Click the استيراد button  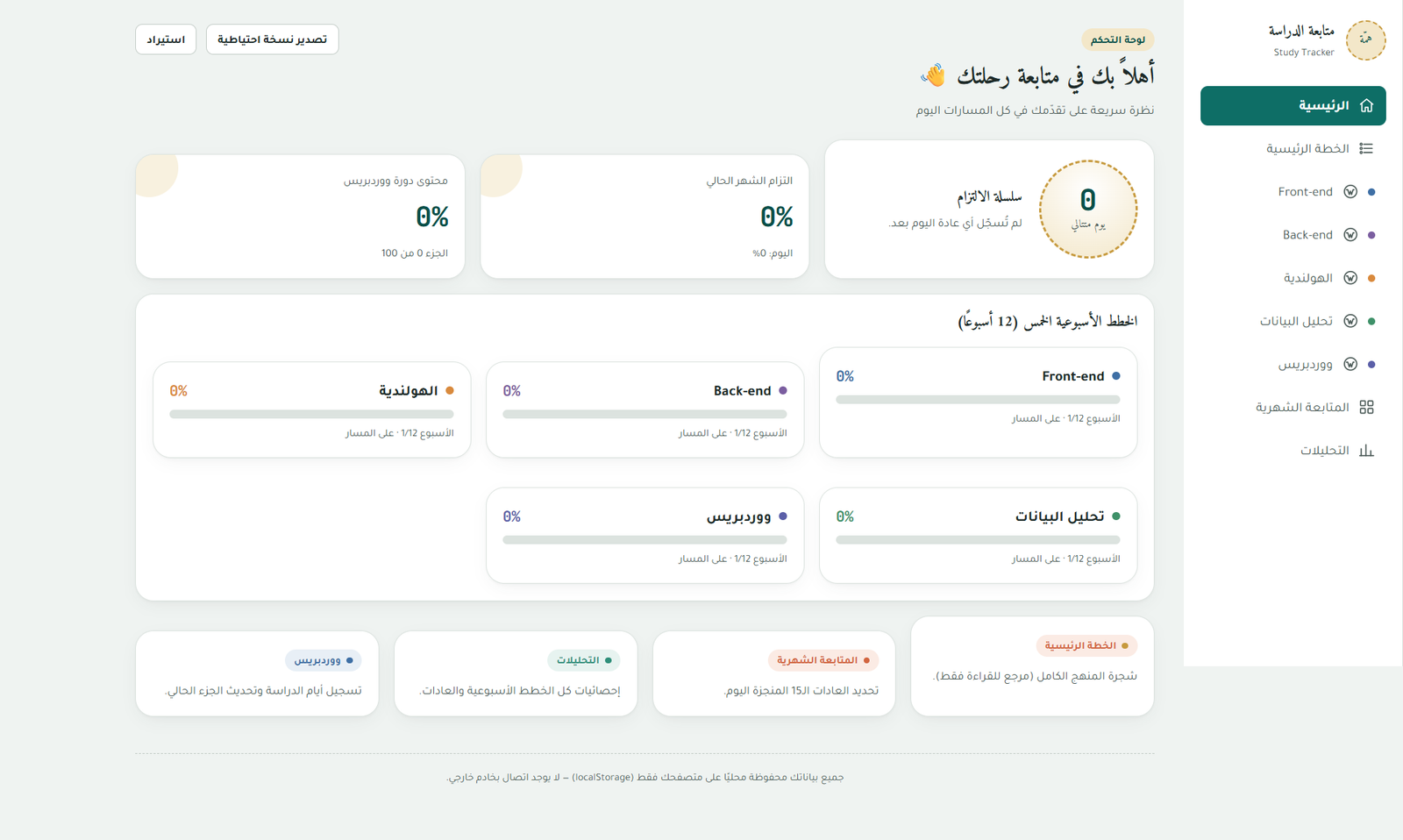pos(166,39)
